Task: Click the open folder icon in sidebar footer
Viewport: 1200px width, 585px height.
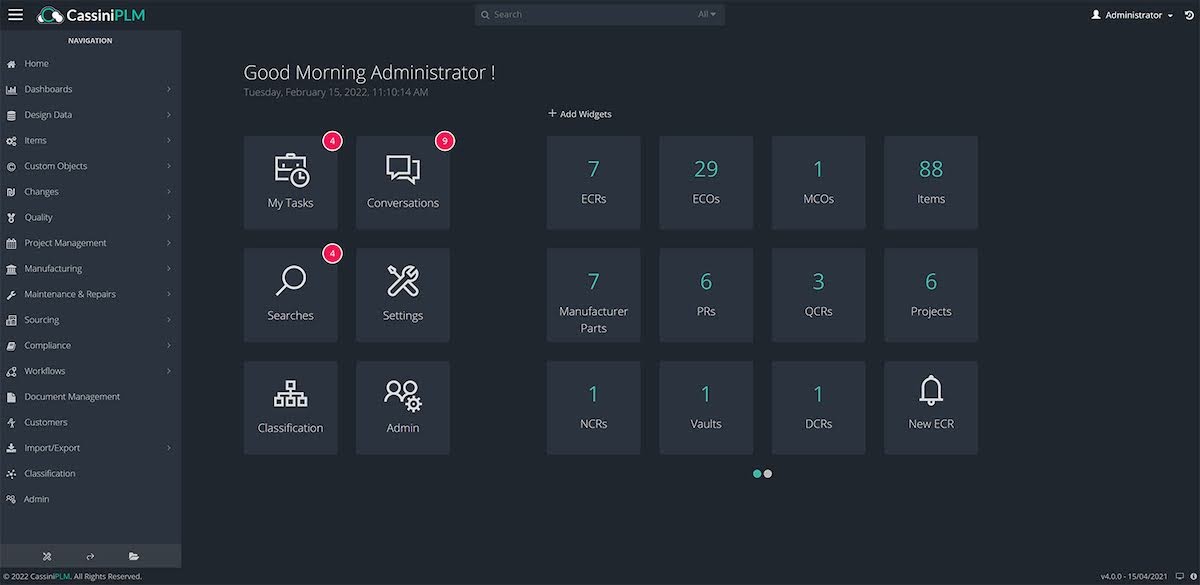Action: tap(134, 556)
